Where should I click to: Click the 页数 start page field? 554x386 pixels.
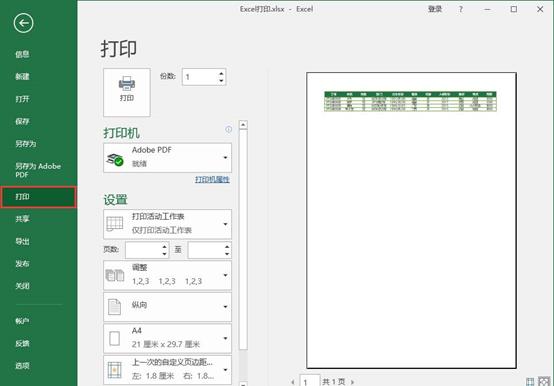click(143, 250)
